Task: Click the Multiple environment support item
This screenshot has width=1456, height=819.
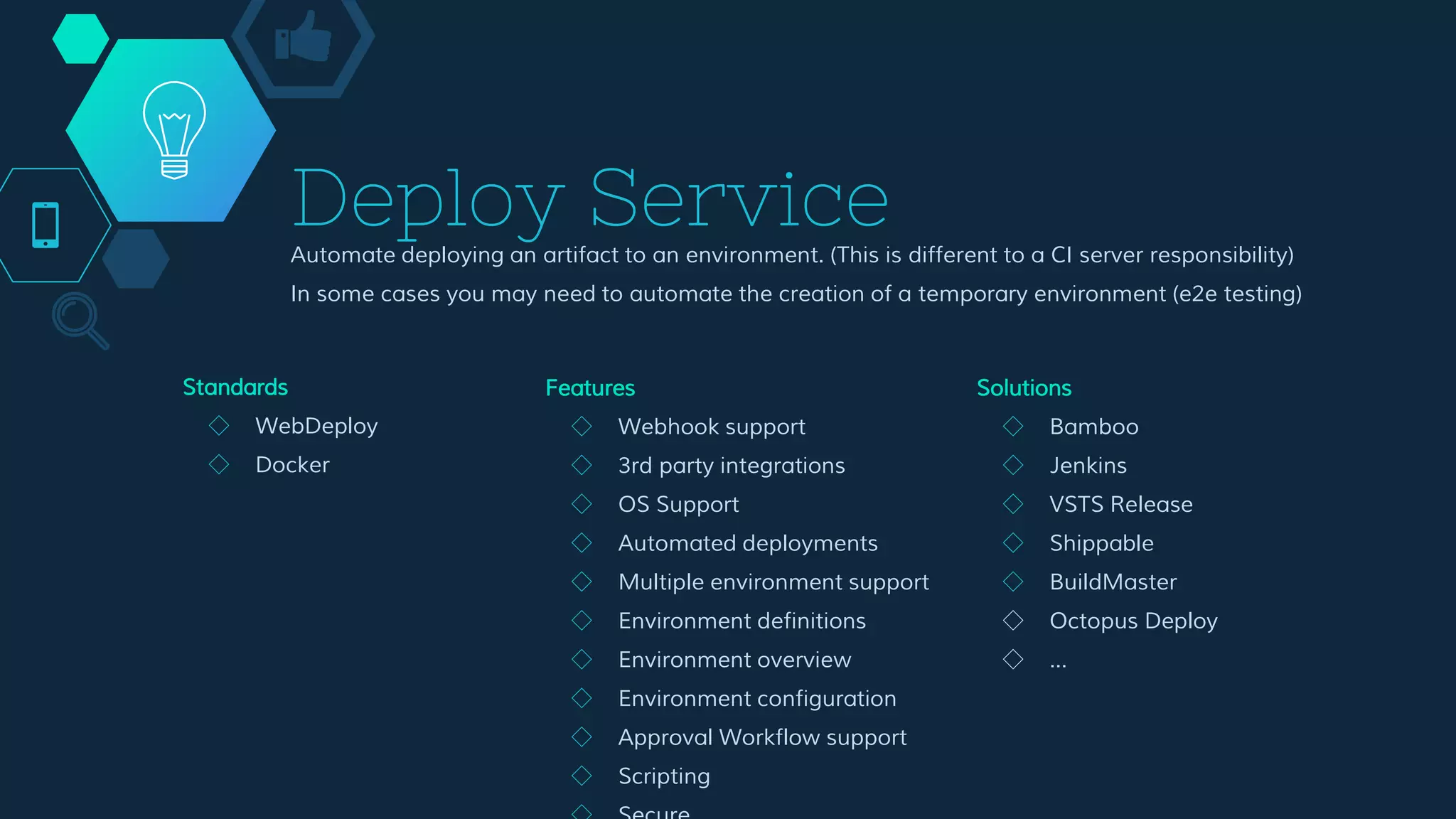Action: pos(773,582)
